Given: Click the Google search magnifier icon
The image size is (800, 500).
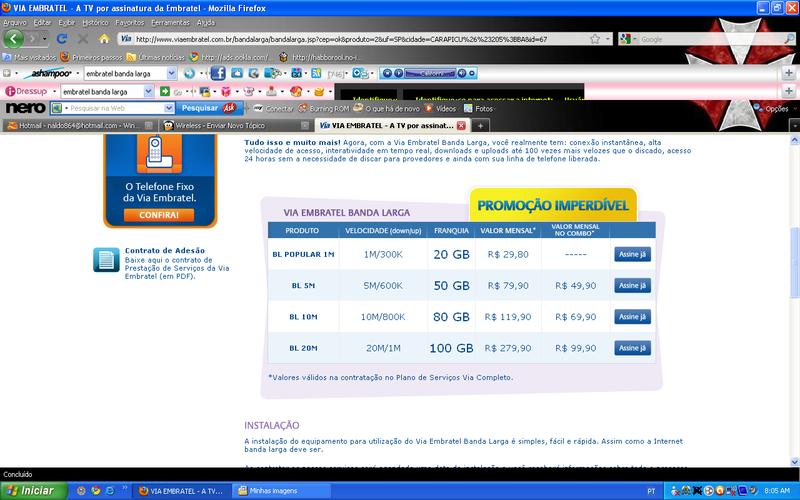Looking at the screenshot, I should point(789,39).
